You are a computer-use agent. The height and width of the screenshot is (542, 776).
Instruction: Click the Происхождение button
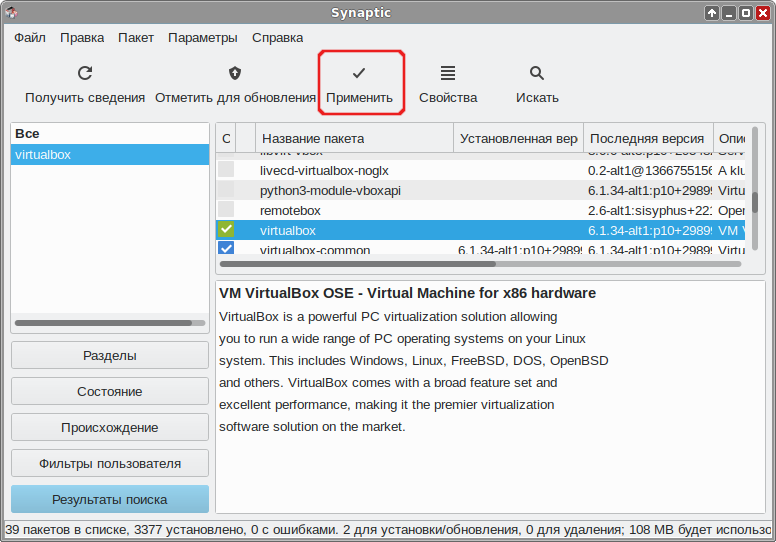[110, 428]
